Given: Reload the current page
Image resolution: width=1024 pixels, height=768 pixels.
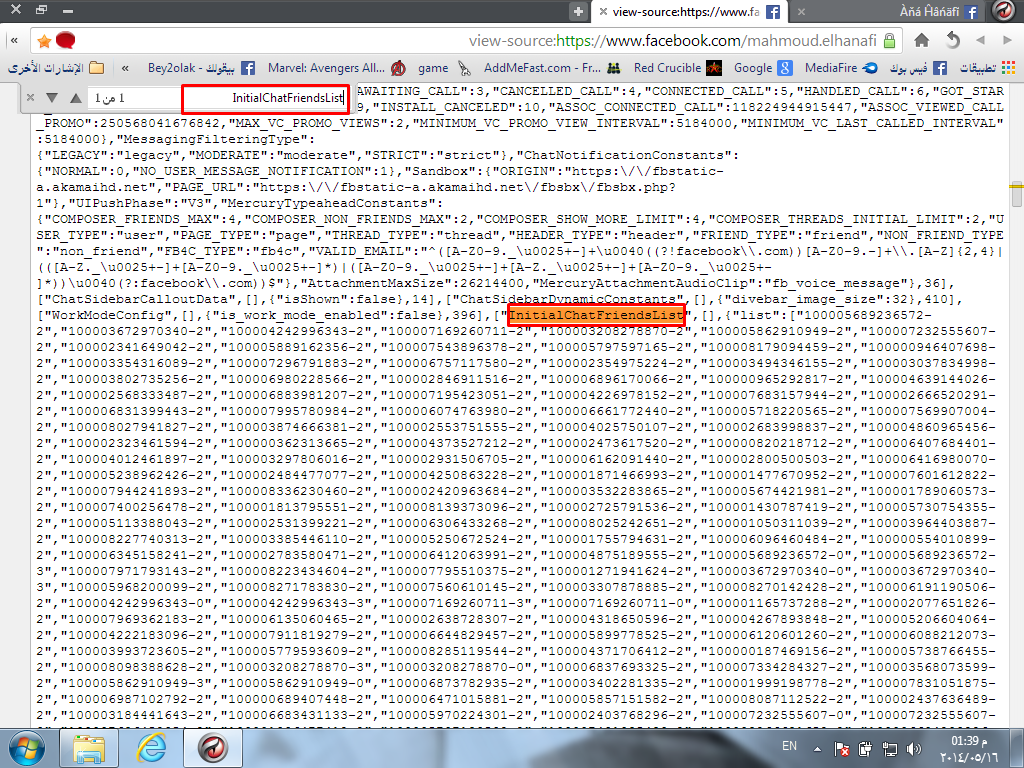Looking at the screenshot, I should (x=953, y=40).
